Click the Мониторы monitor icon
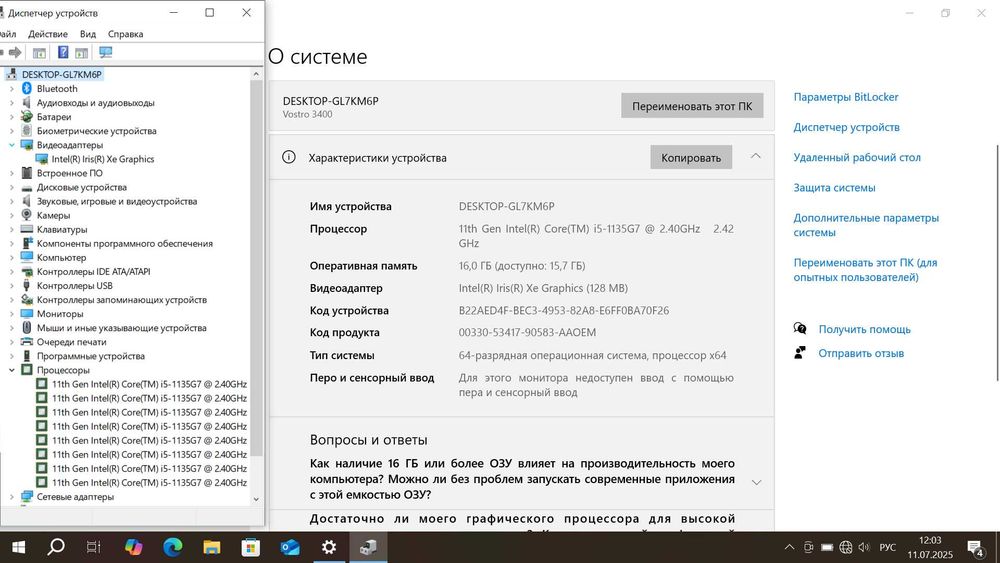The height and width of the screenshot is (563, 1000). pyautogui.click(x=27, y=314)
